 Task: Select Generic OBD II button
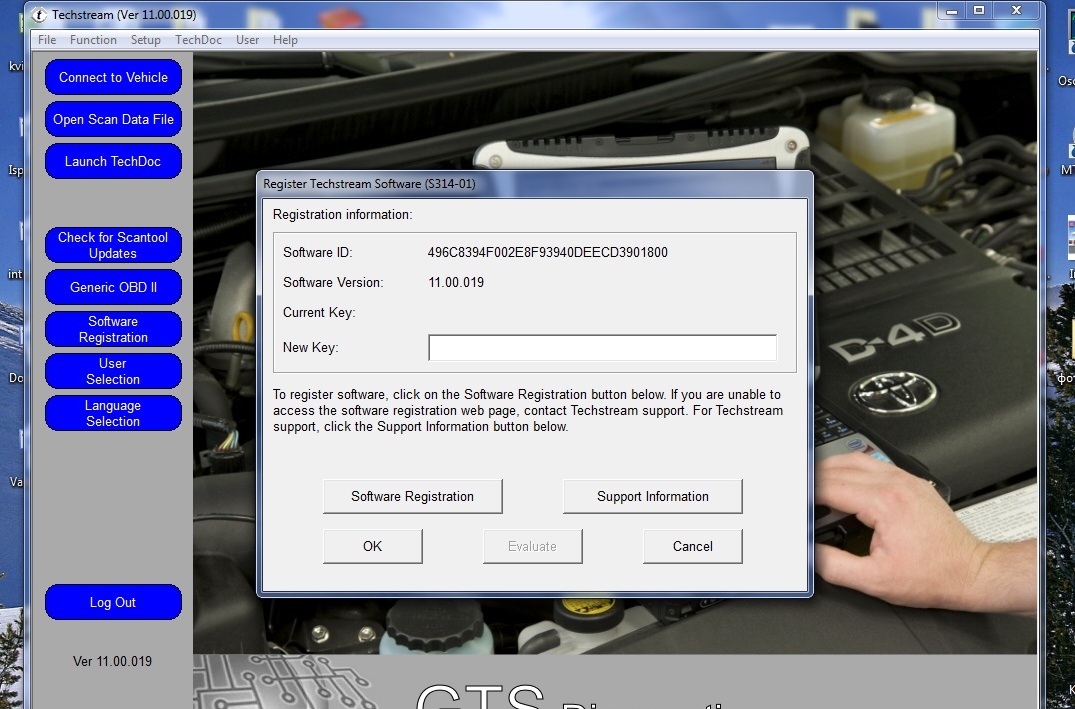(x=113, y=287)
